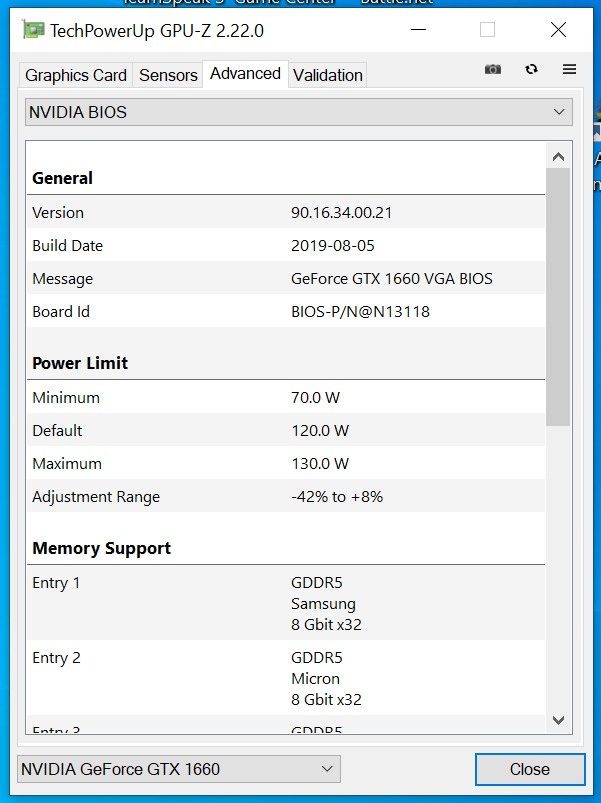Close the window with the X button
601x803 pixels.
point(558,30)
